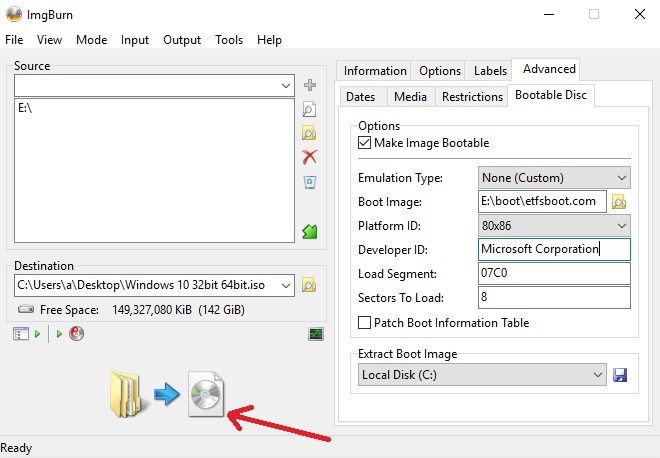Open the View menu
Screen dimensions: 660x458
(49, 40)
